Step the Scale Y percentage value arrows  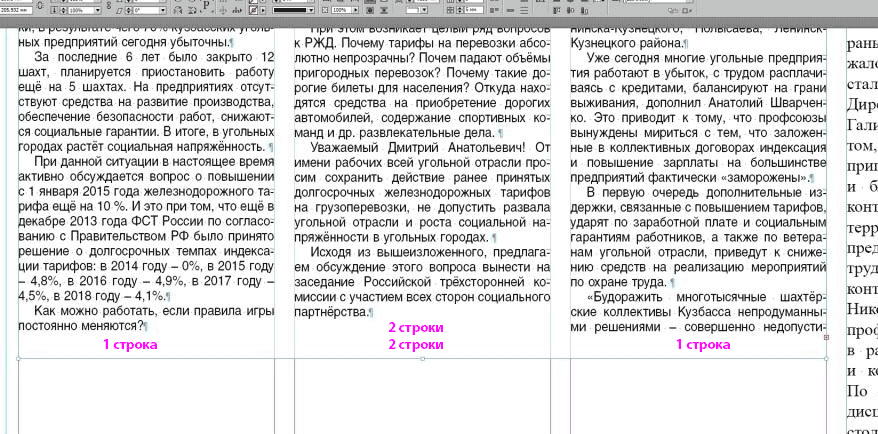[x=64, y=10]
